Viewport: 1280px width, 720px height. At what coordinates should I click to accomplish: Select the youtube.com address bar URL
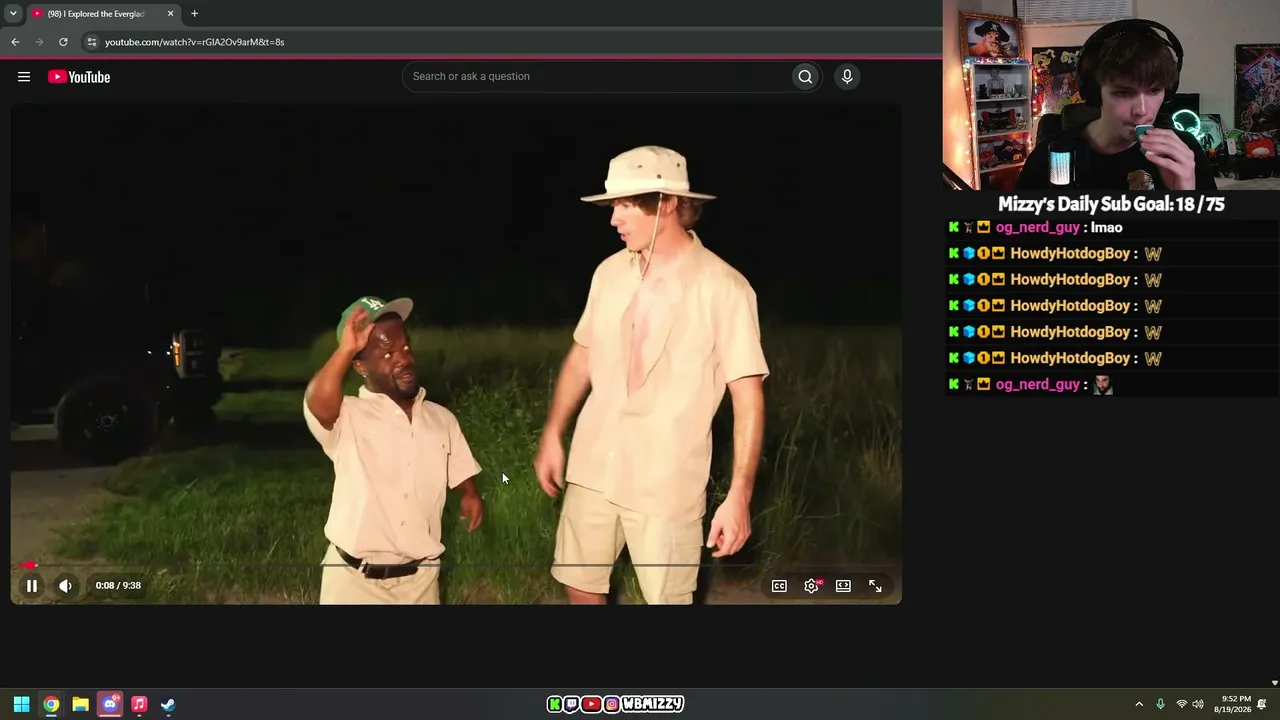[x=195, y=42]
